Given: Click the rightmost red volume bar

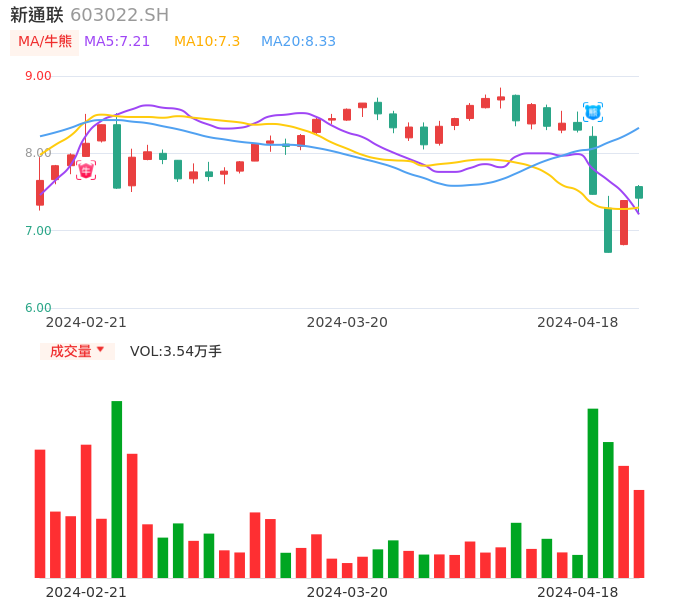Looking at the screenshot, I should (639, 533).
